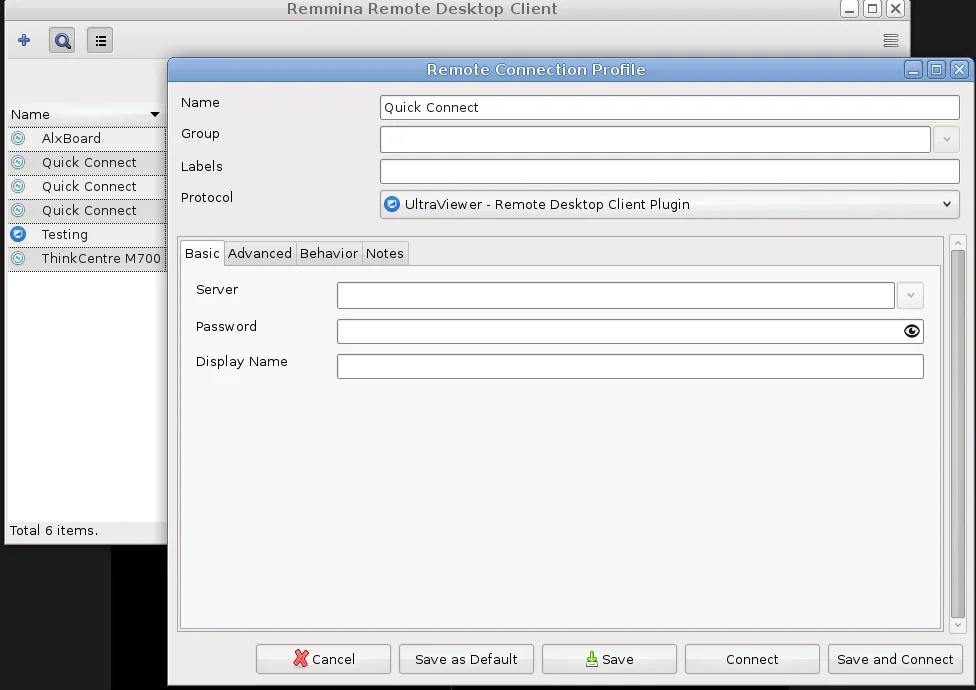Click the Testing profile UltraViewer icon
Image resolution: width=976 pixels, height=690 pixels.
point(18,234)
